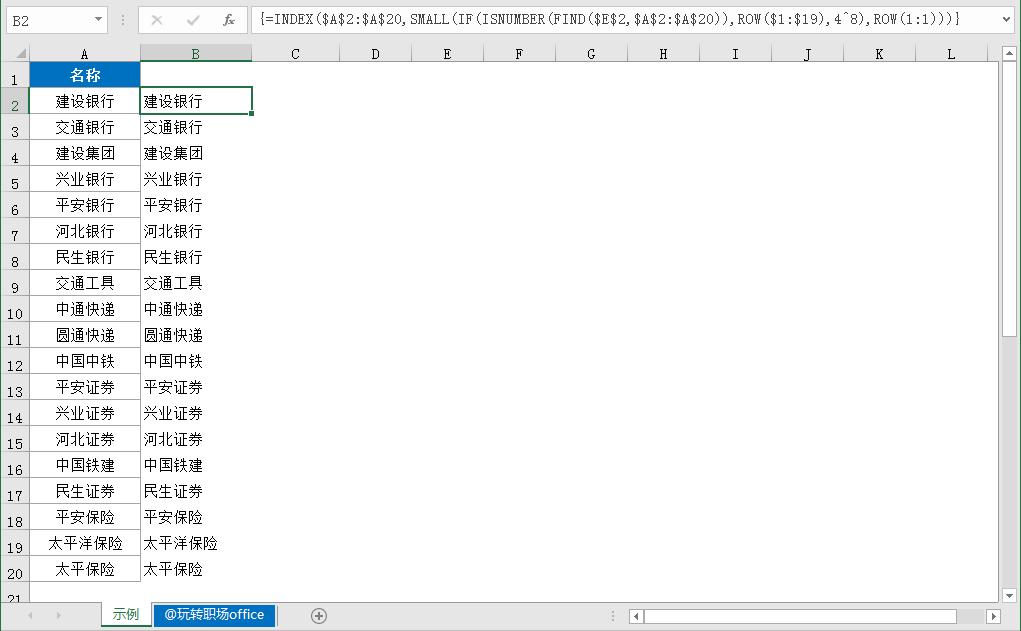Click the Insert Function fx icon

tap(229, 20)
